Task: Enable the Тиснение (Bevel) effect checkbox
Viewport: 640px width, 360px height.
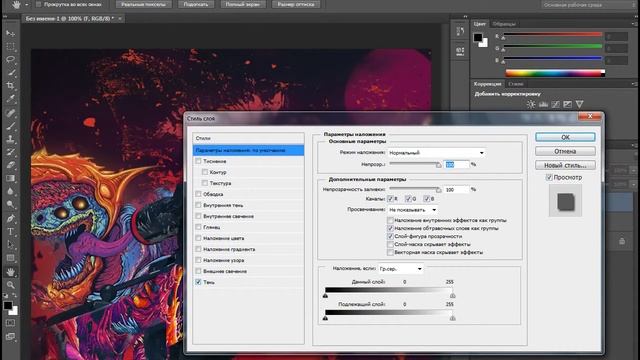Action: [x=198, y=161]
